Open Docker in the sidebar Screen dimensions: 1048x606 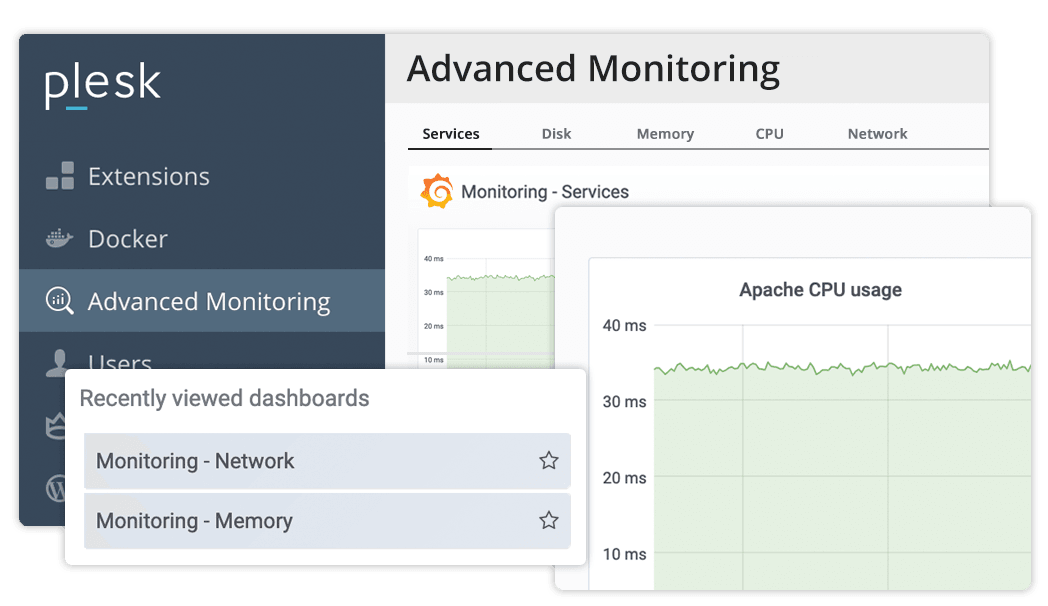point(128,239)
